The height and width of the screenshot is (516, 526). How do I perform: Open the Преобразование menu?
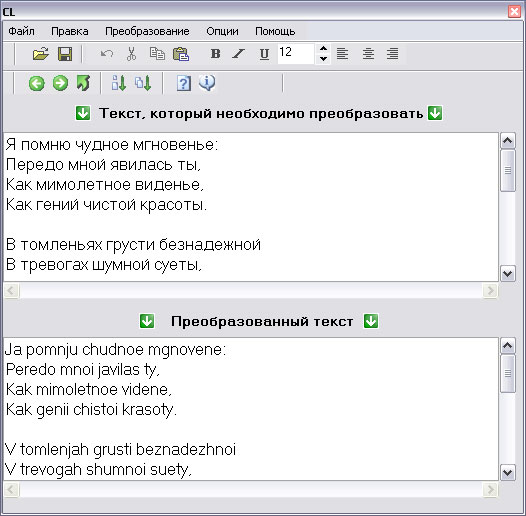tap(147, 31)
